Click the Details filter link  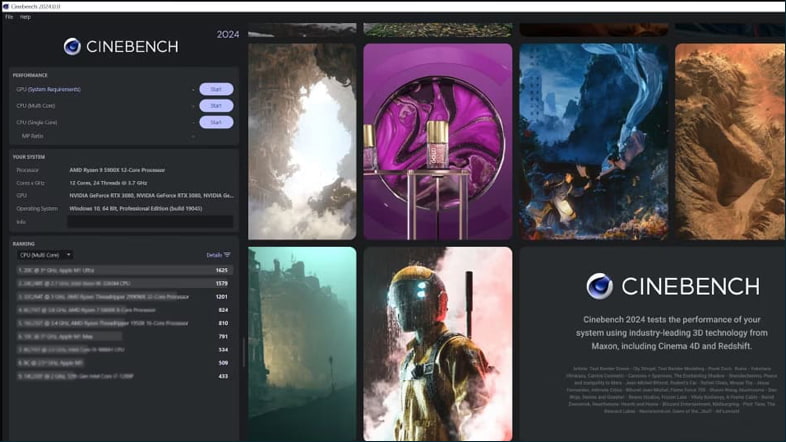point(214,255)
